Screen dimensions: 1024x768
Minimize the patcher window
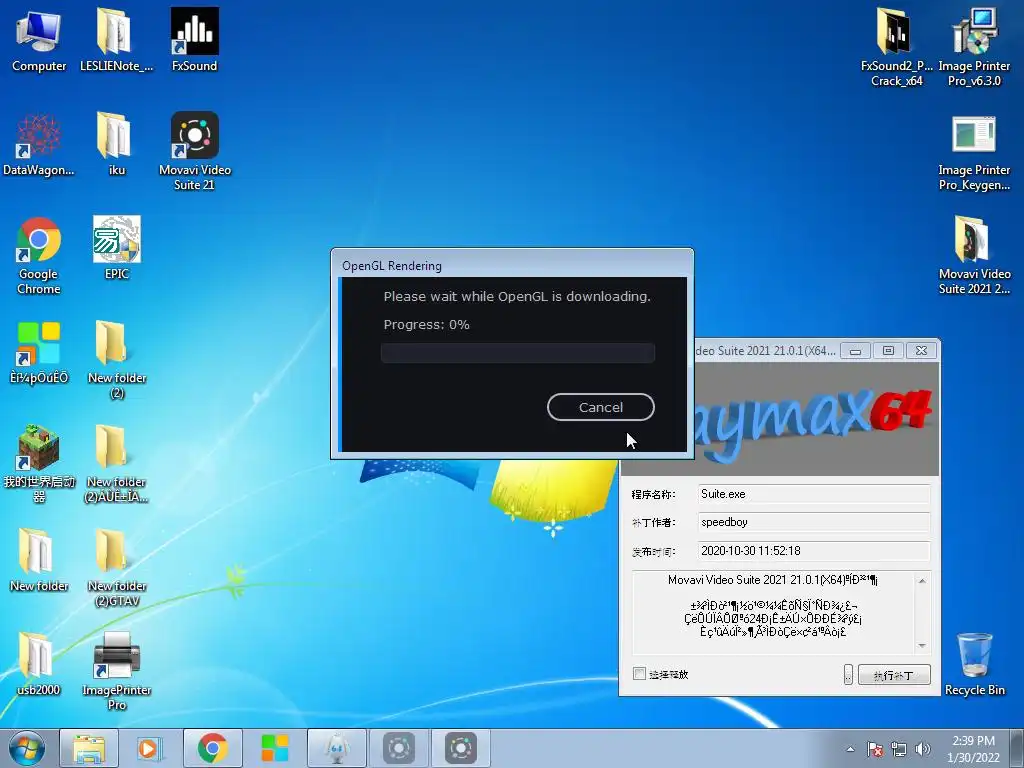855,351
